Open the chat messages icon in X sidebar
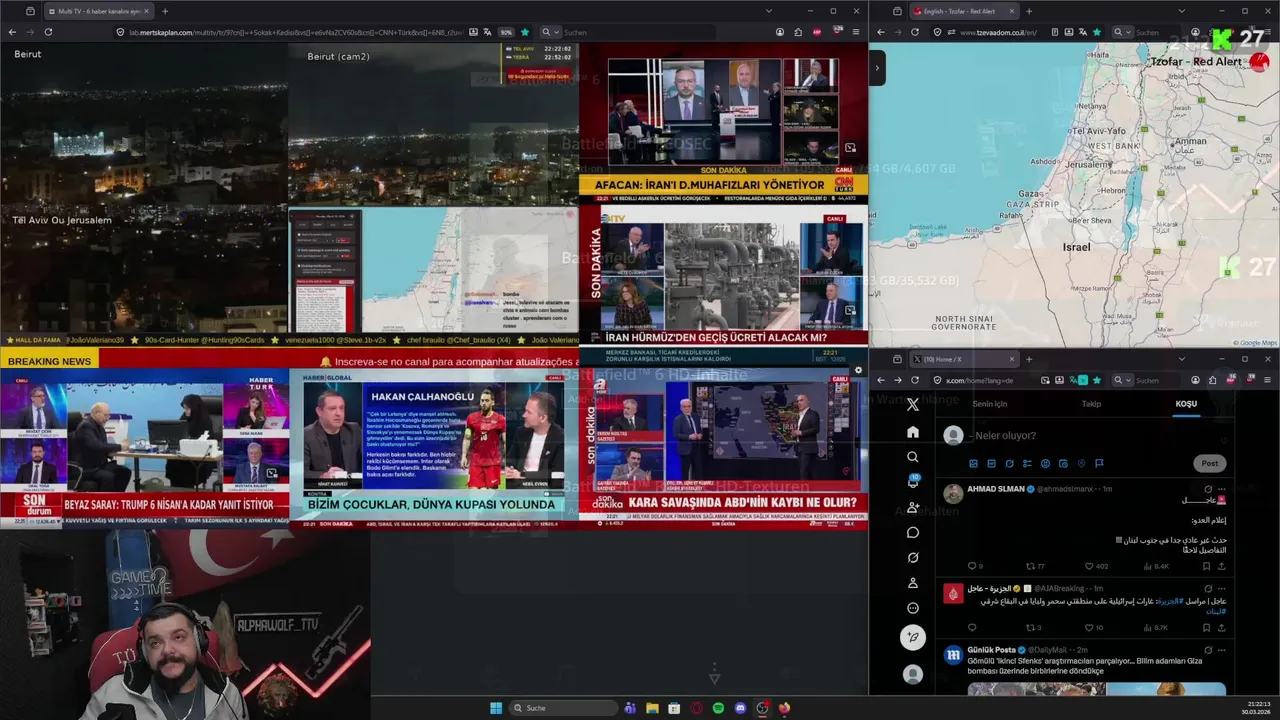 coord(912,532)
